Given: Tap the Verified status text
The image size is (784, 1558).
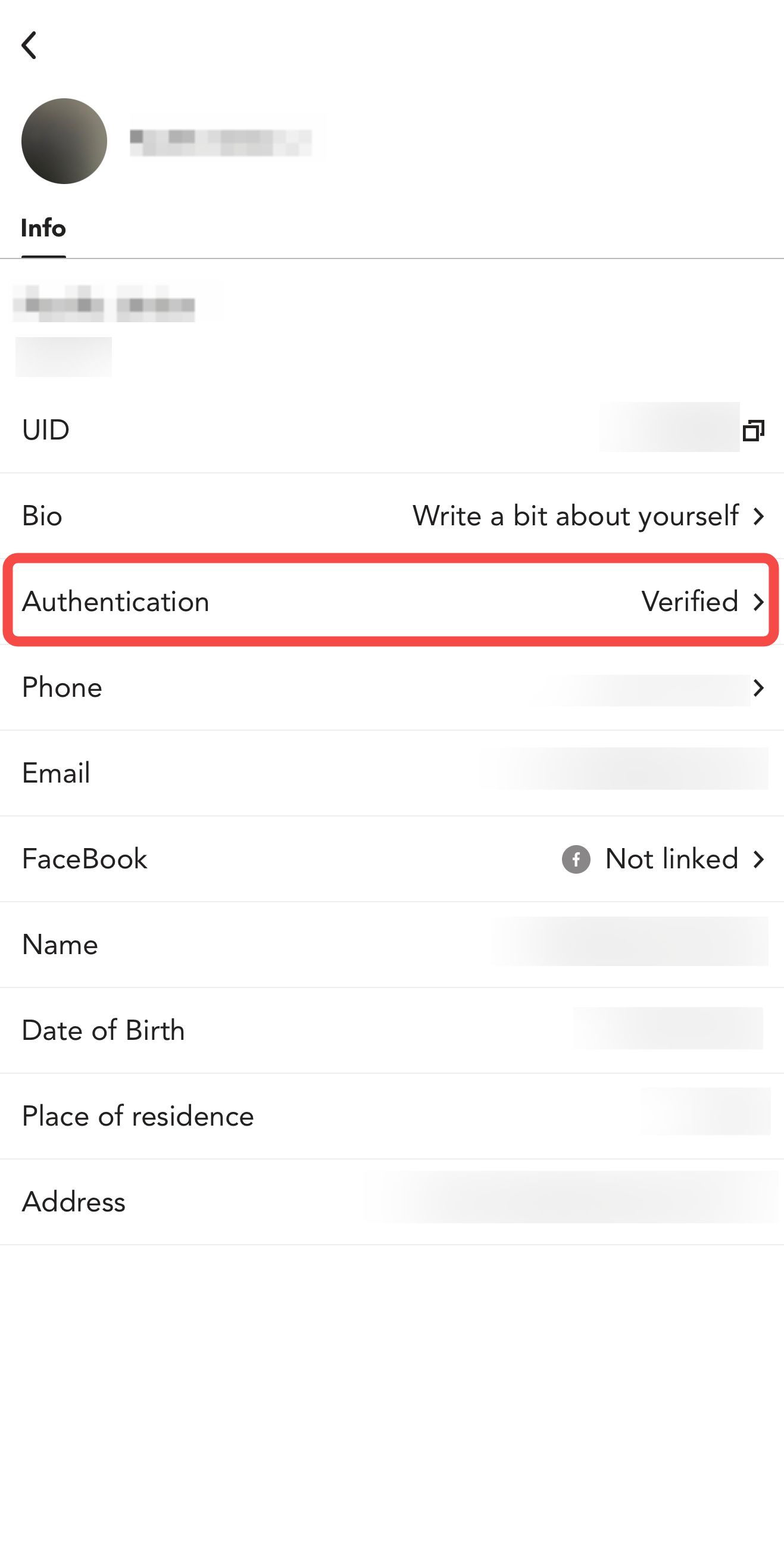Looking at the screenshot, I should coord(689,602).
